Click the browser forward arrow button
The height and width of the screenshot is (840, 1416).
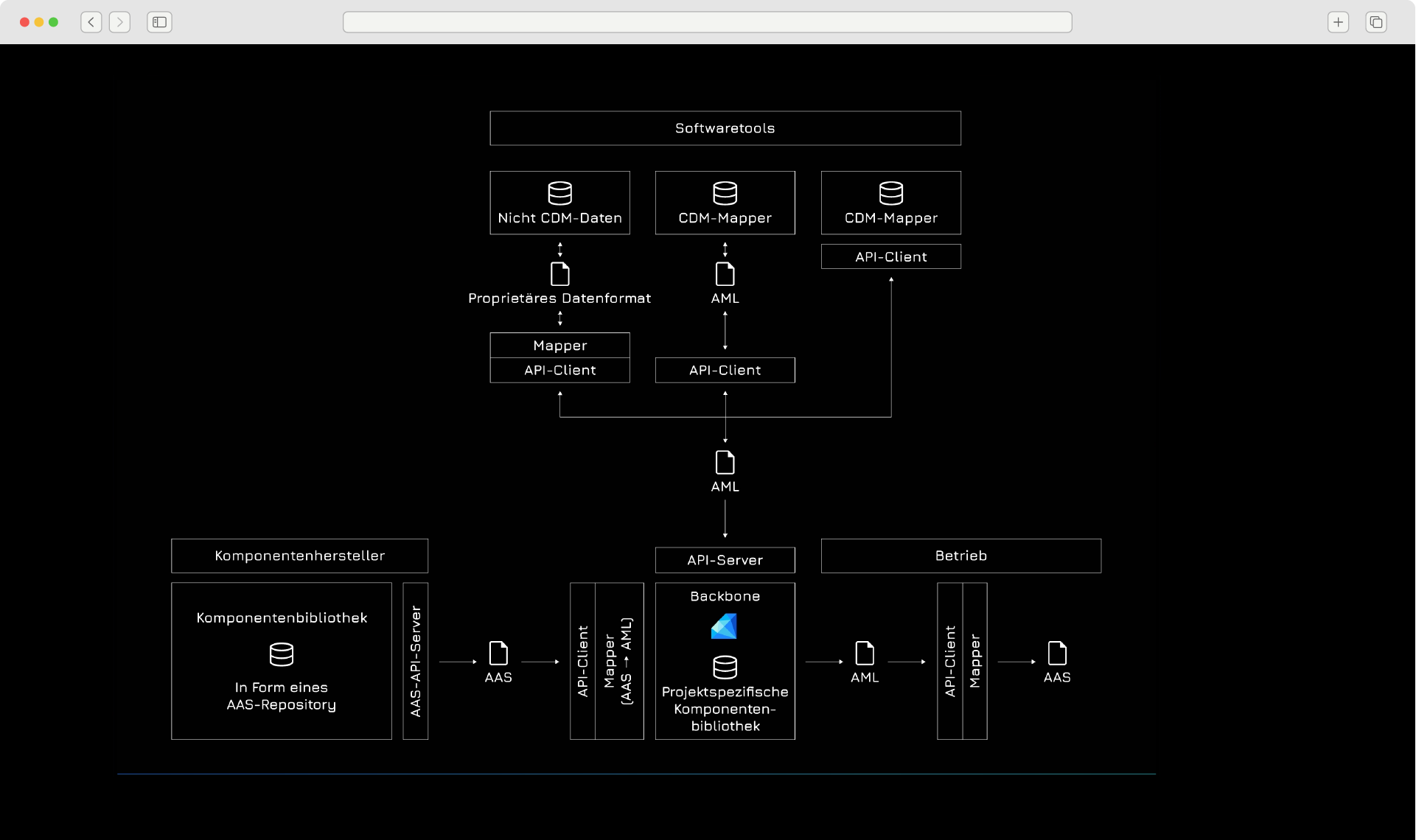pos(119,22)
